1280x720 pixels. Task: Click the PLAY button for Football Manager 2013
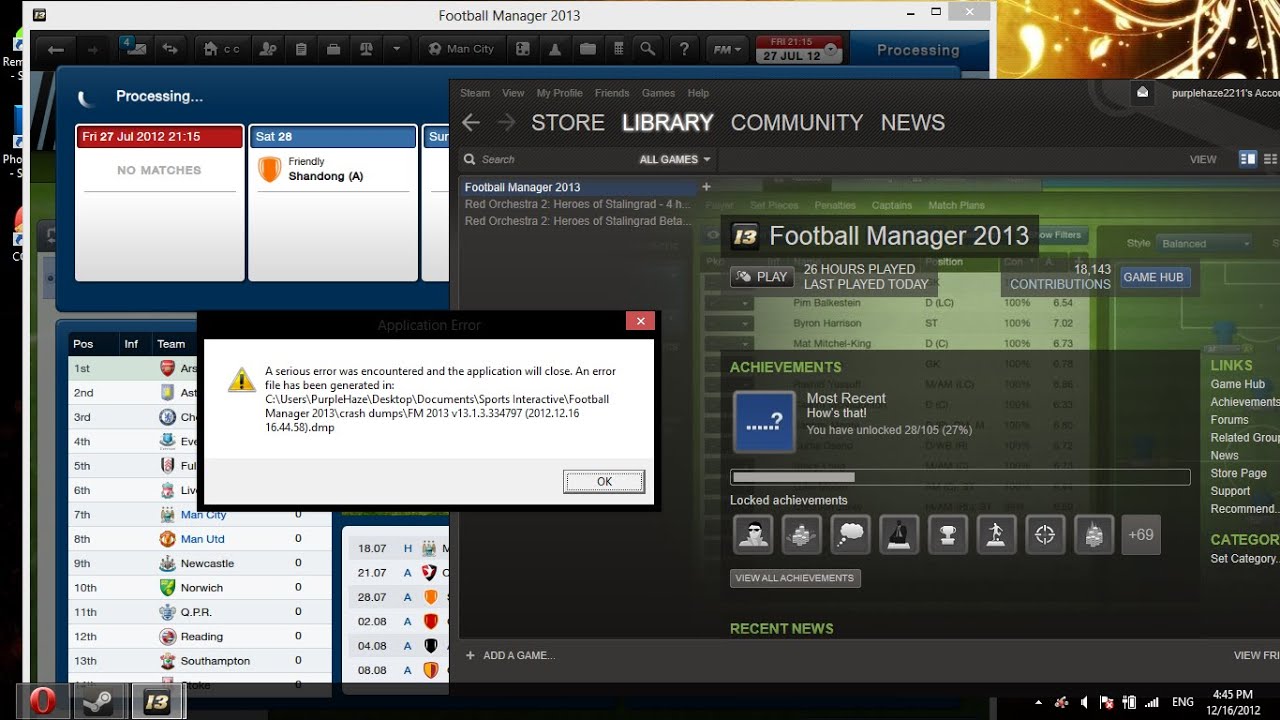pos(762,277)
